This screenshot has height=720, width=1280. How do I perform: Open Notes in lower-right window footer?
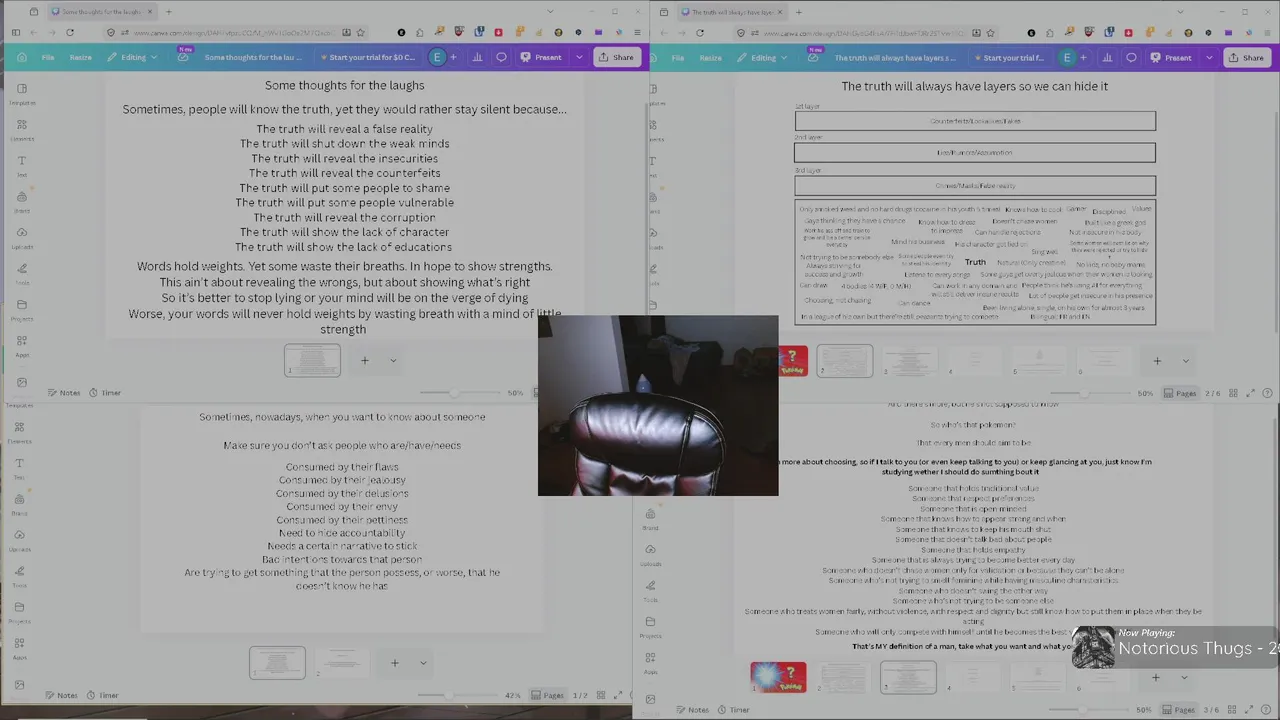pyautogui.click(x=693, y=710)
